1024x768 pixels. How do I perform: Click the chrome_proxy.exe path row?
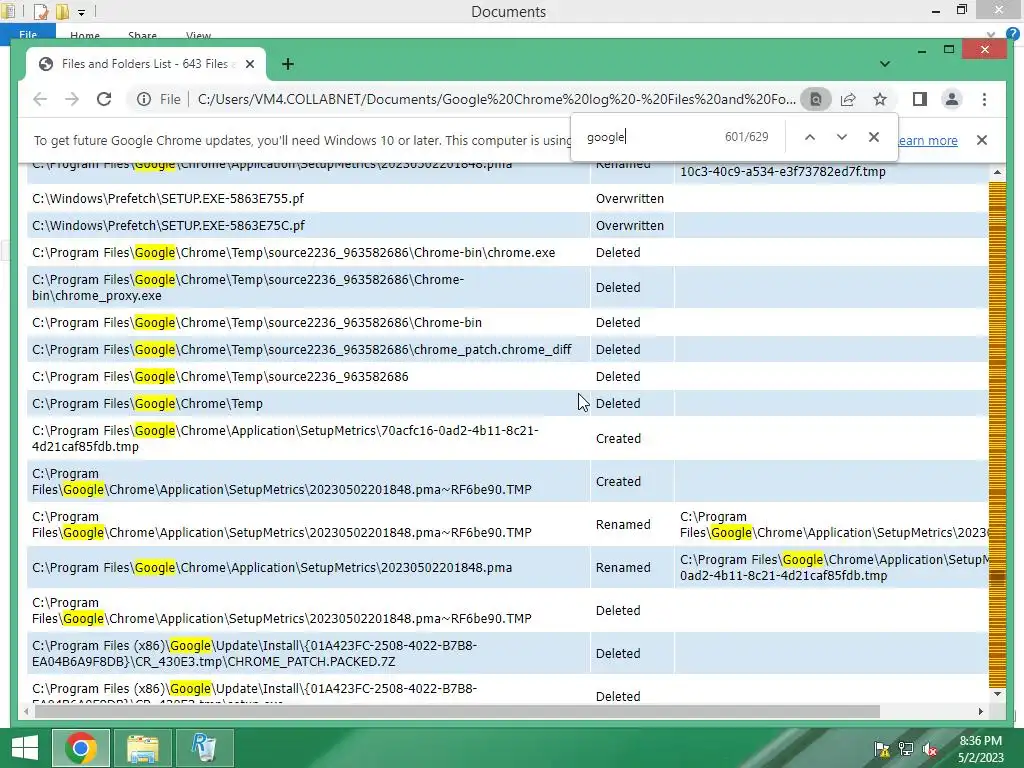(248, 288)
